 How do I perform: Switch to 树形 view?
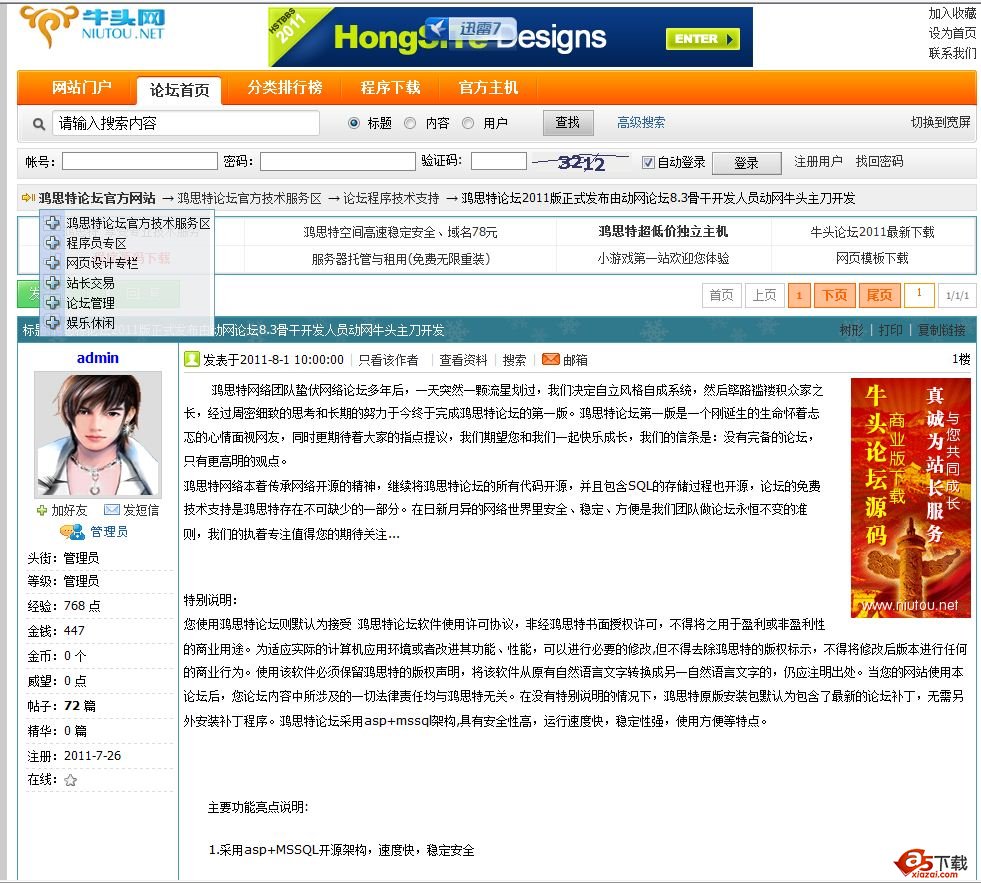coord(851,330)
